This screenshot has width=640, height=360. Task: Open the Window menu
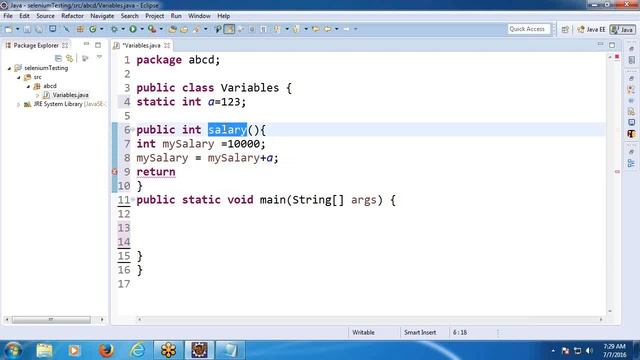[199, 16]
